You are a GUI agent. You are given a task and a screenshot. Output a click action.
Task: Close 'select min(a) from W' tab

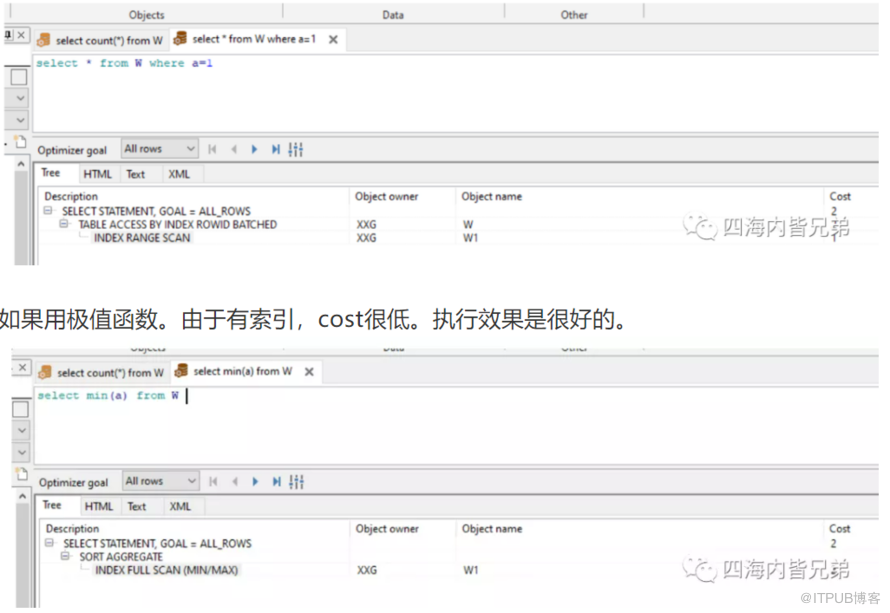[x=309, y=372]
